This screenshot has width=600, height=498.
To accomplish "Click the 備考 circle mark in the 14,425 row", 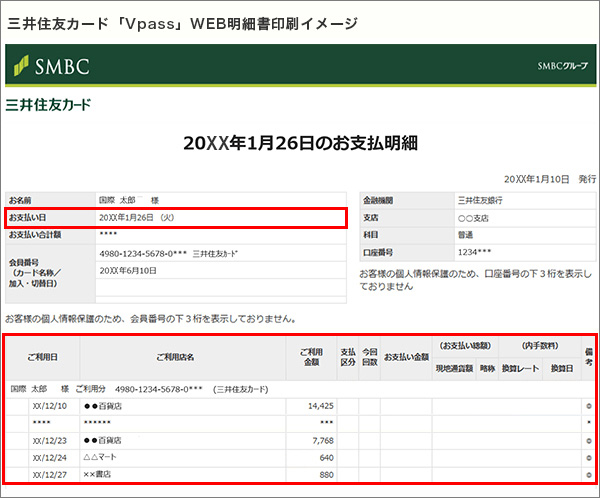I will point(589,406).
